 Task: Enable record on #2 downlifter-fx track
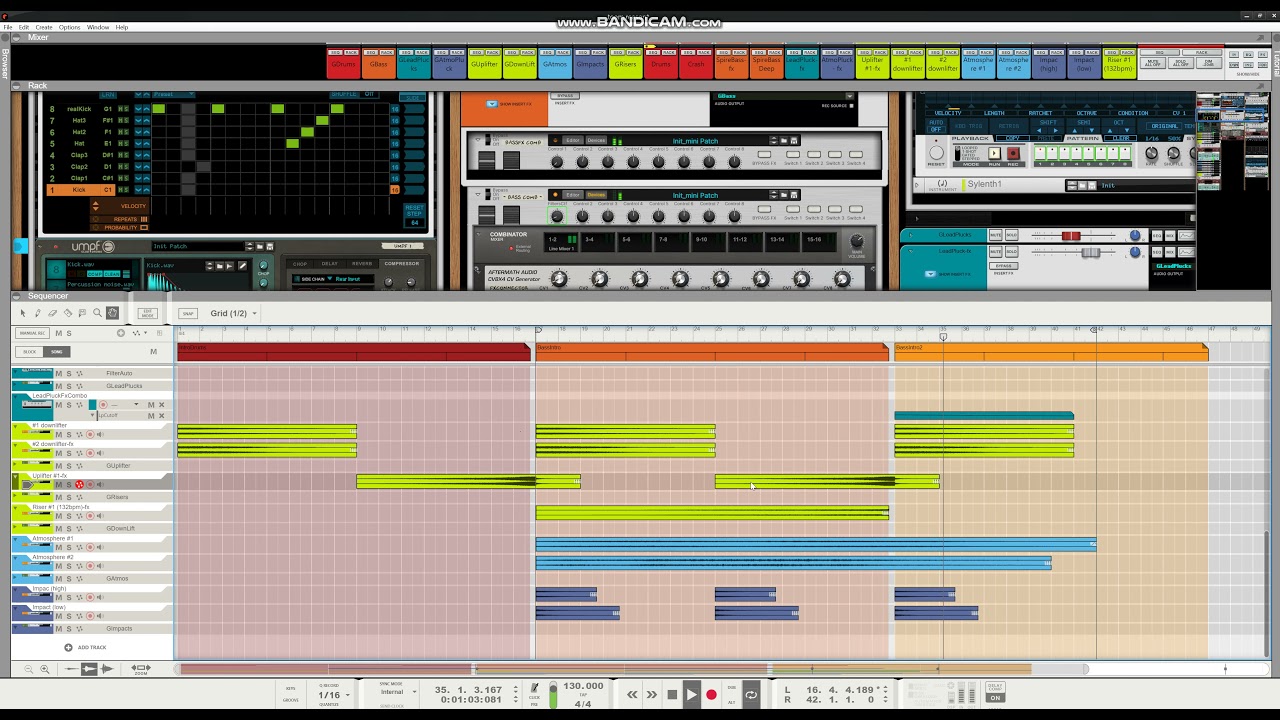tap(90, 454)
